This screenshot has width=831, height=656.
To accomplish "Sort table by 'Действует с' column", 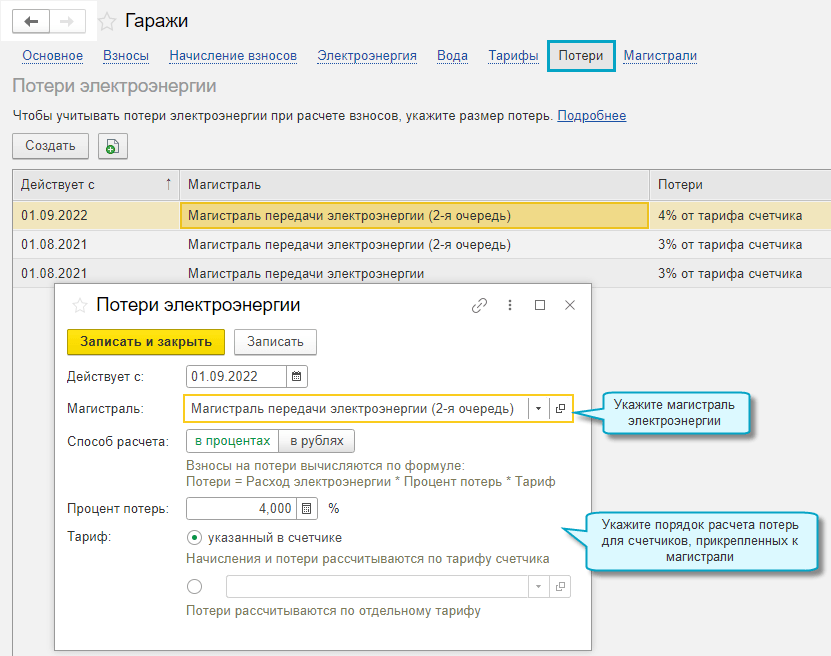I will [95, 185].
